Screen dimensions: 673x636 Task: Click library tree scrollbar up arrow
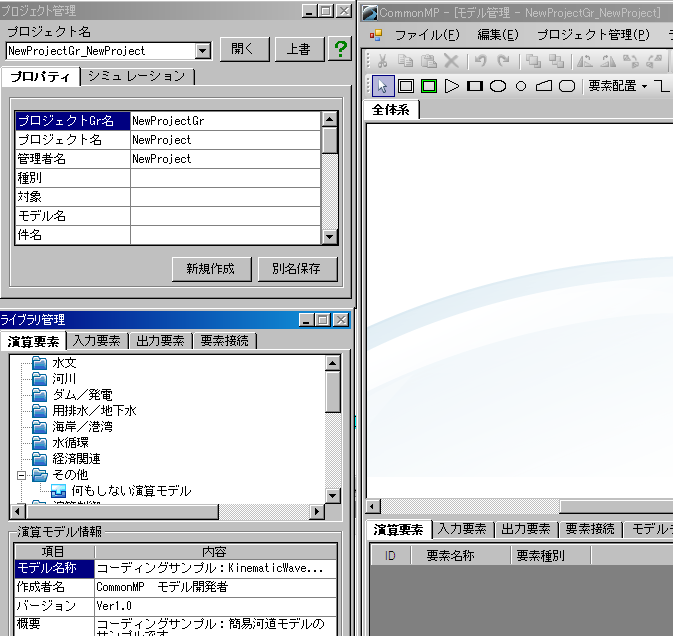click(333, 363)
